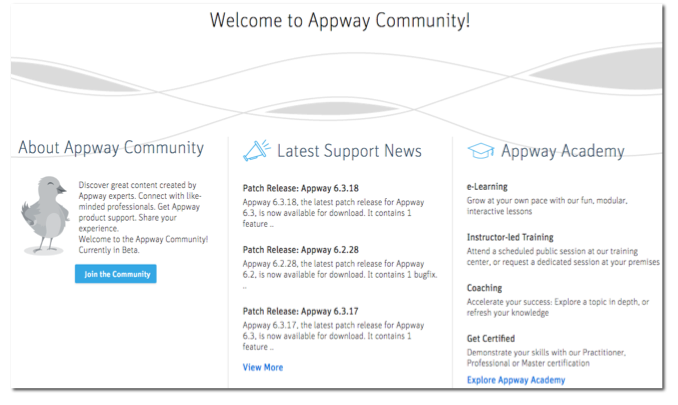
Task: Click the Welcome to Appway Community! title
Action: click(x=340, y=20)
